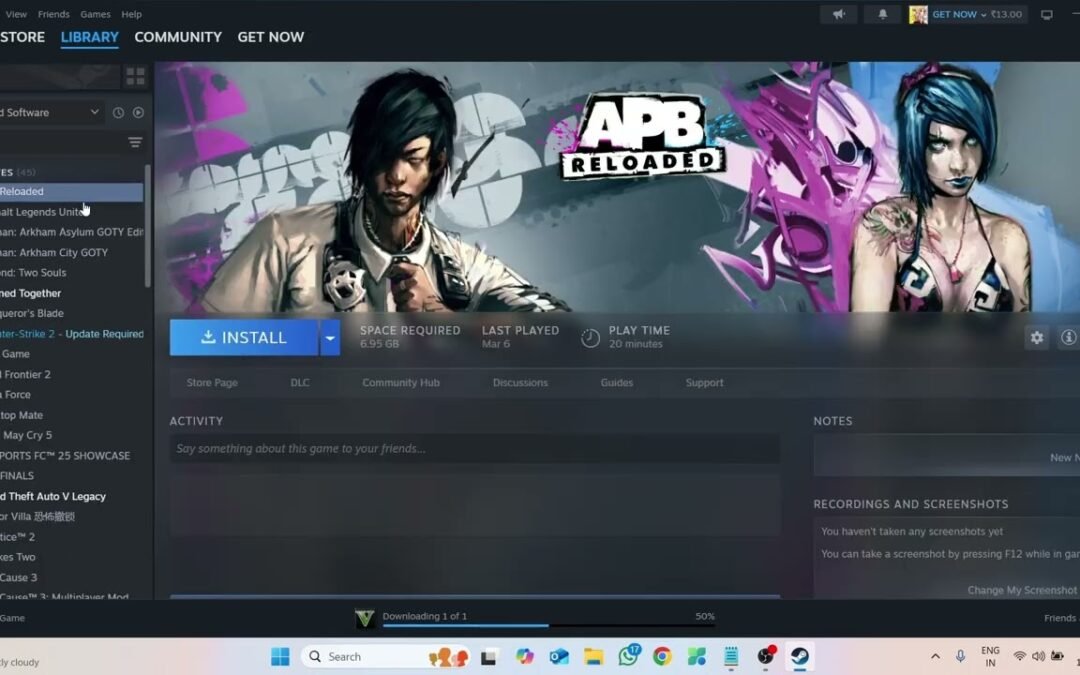
Task: Open Task View on the taskbar
Action: pyautogui.click(x=489, y=657)
